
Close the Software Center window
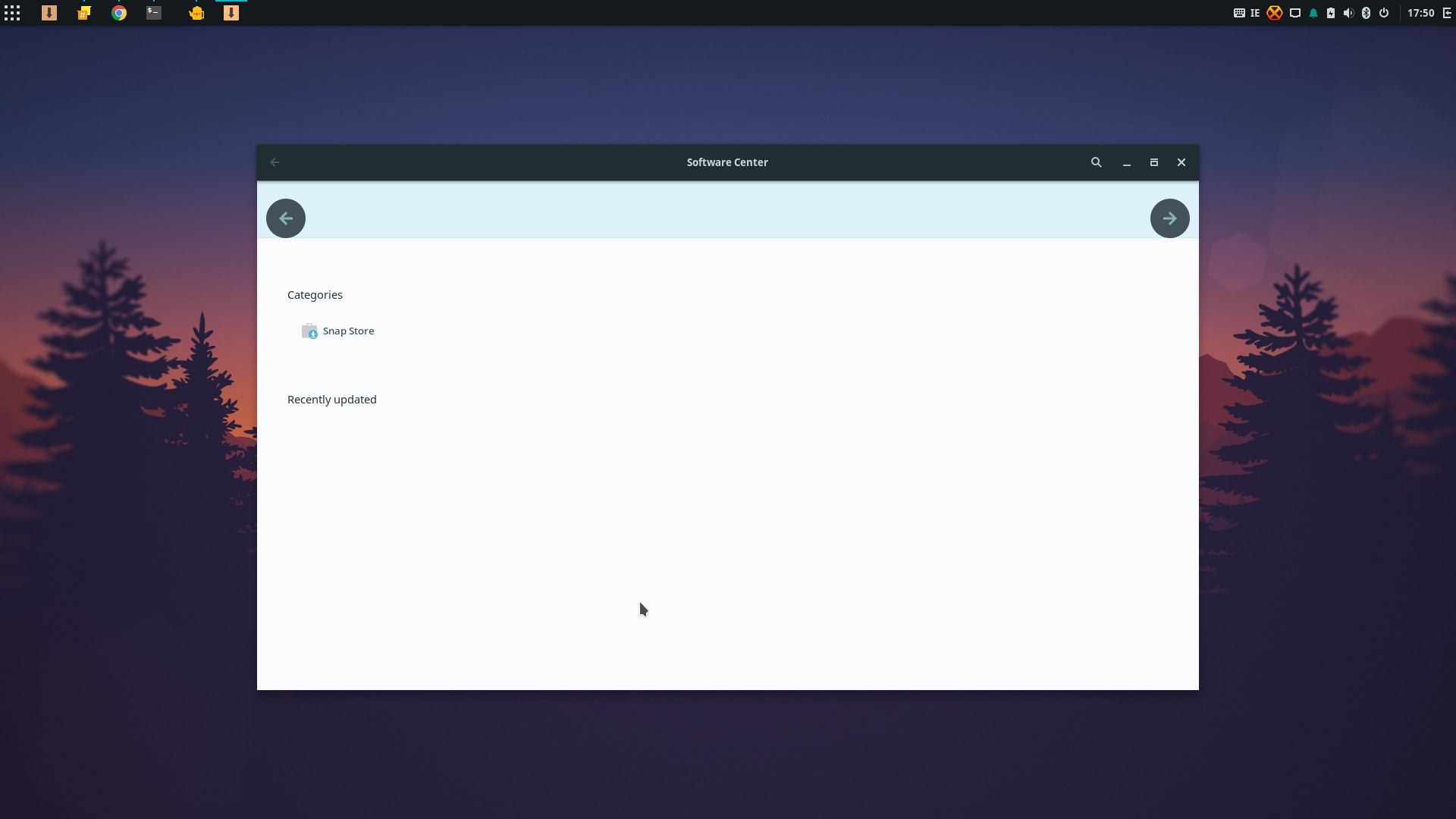tap(1181, 162)
